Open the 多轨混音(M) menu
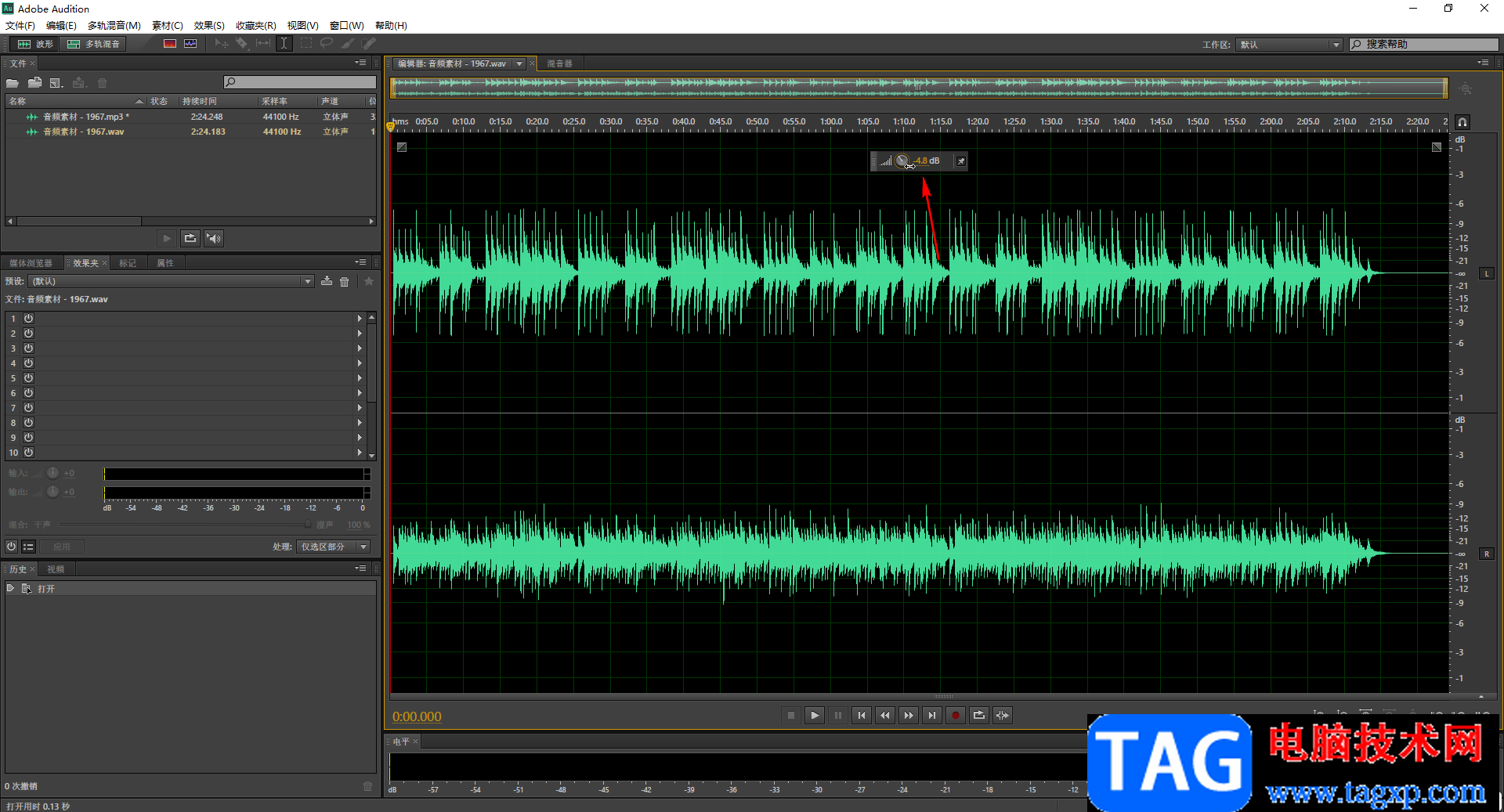 tap(114, 26)
